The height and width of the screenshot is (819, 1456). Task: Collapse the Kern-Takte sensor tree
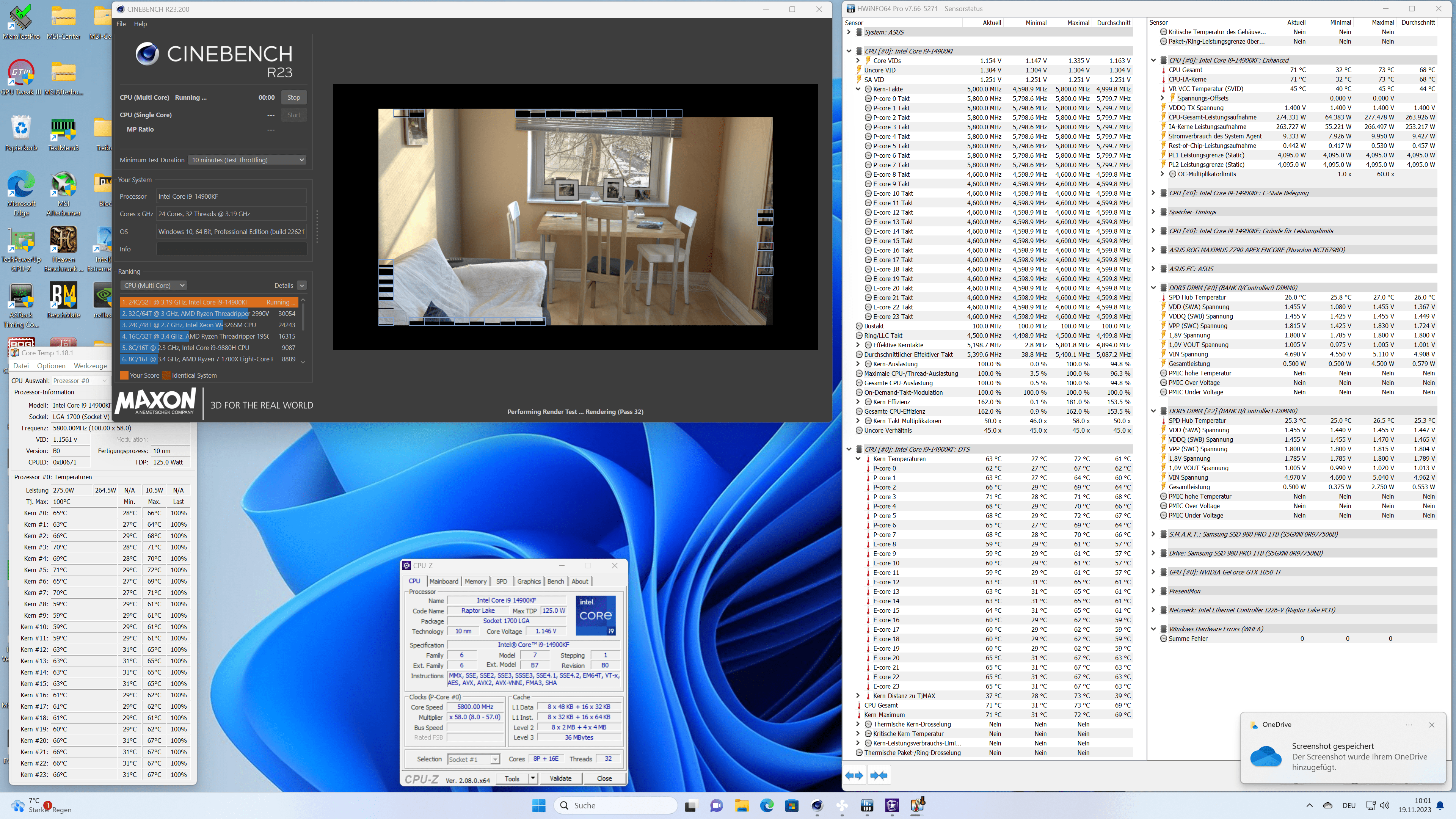pyautogui.click(x=858, y=89)
